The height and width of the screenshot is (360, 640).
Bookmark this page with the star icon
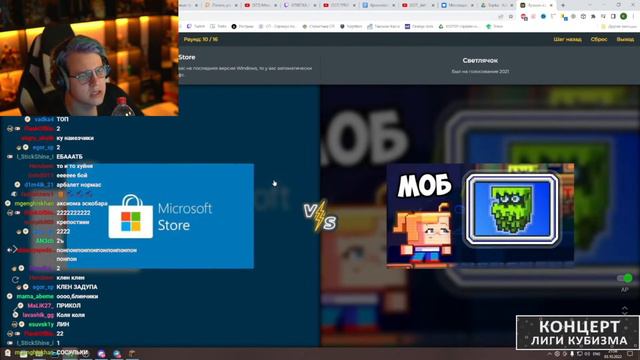(511, 16)
